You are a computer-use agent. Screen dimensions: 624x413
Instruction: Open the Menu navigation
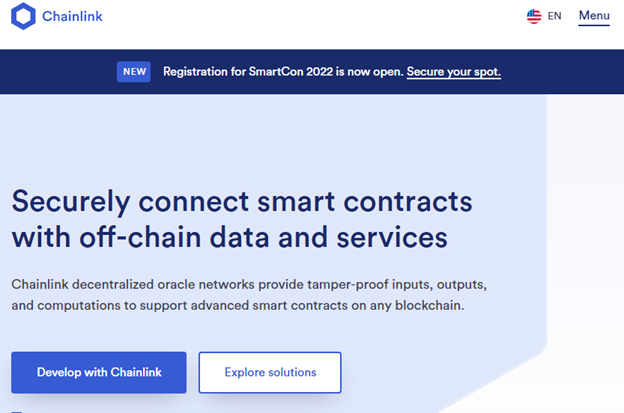pos(593,16)
